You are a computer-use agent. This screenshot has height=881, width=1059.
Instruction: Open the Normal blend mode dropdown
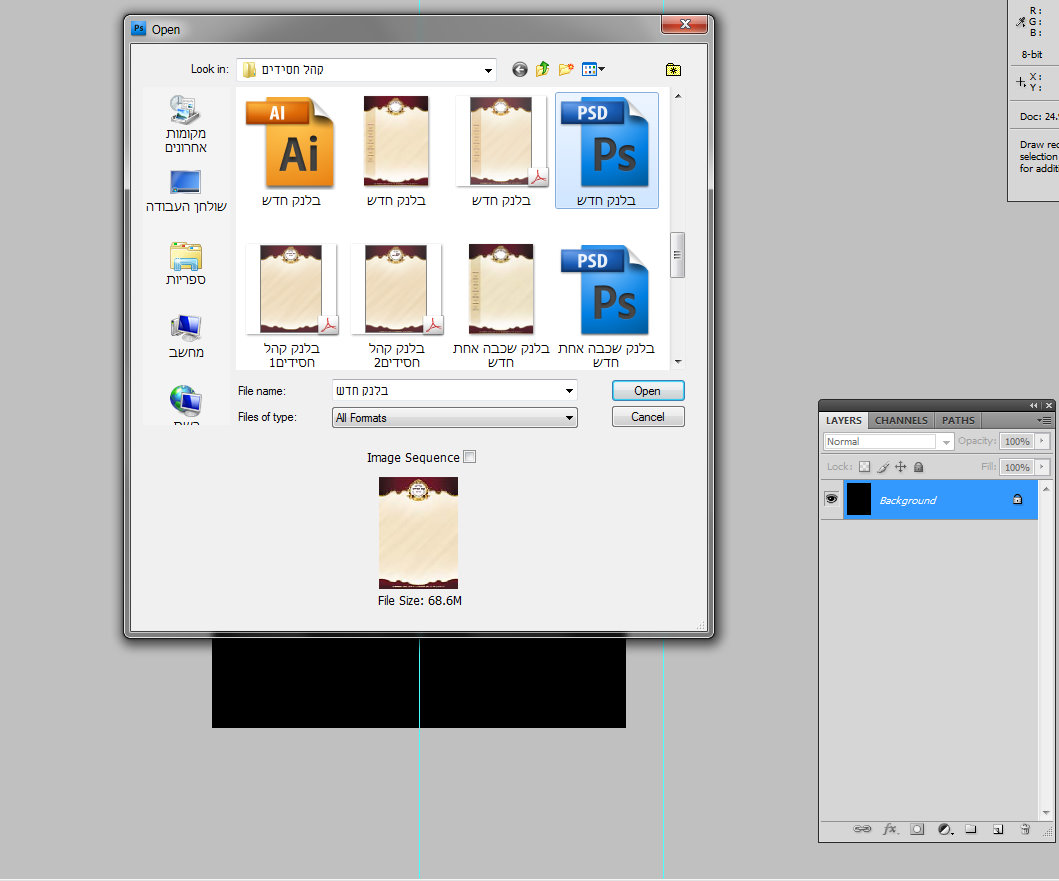coord(889,441)
